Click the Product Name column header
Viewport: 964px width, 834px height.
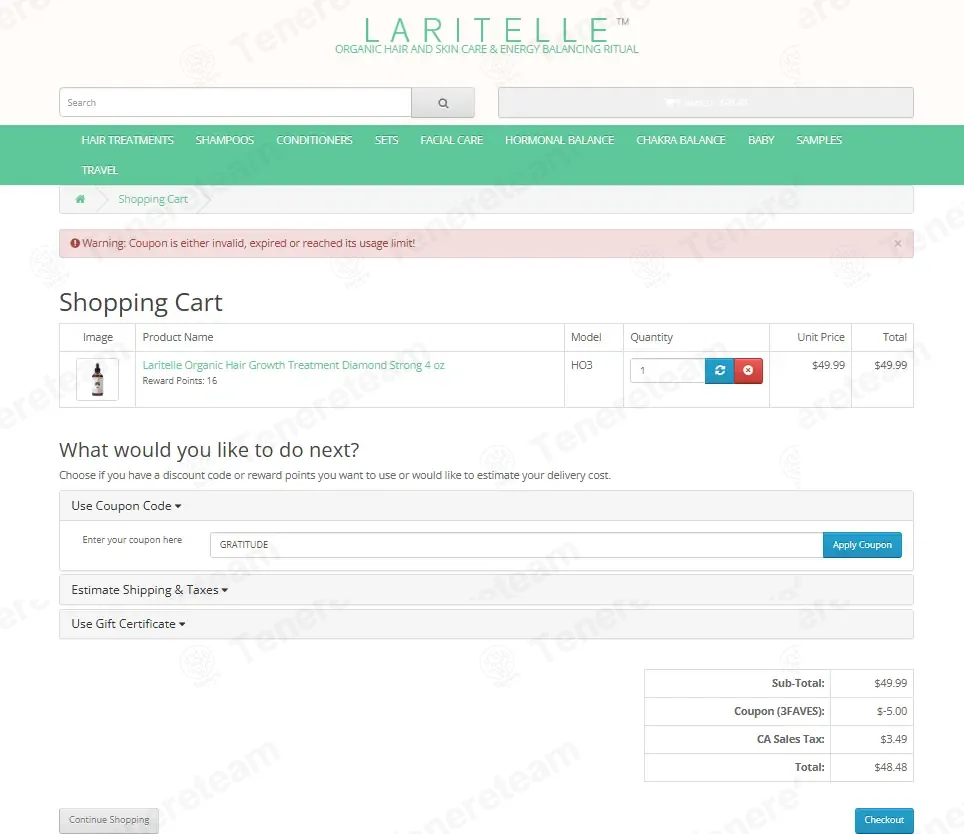coord(178,337)
